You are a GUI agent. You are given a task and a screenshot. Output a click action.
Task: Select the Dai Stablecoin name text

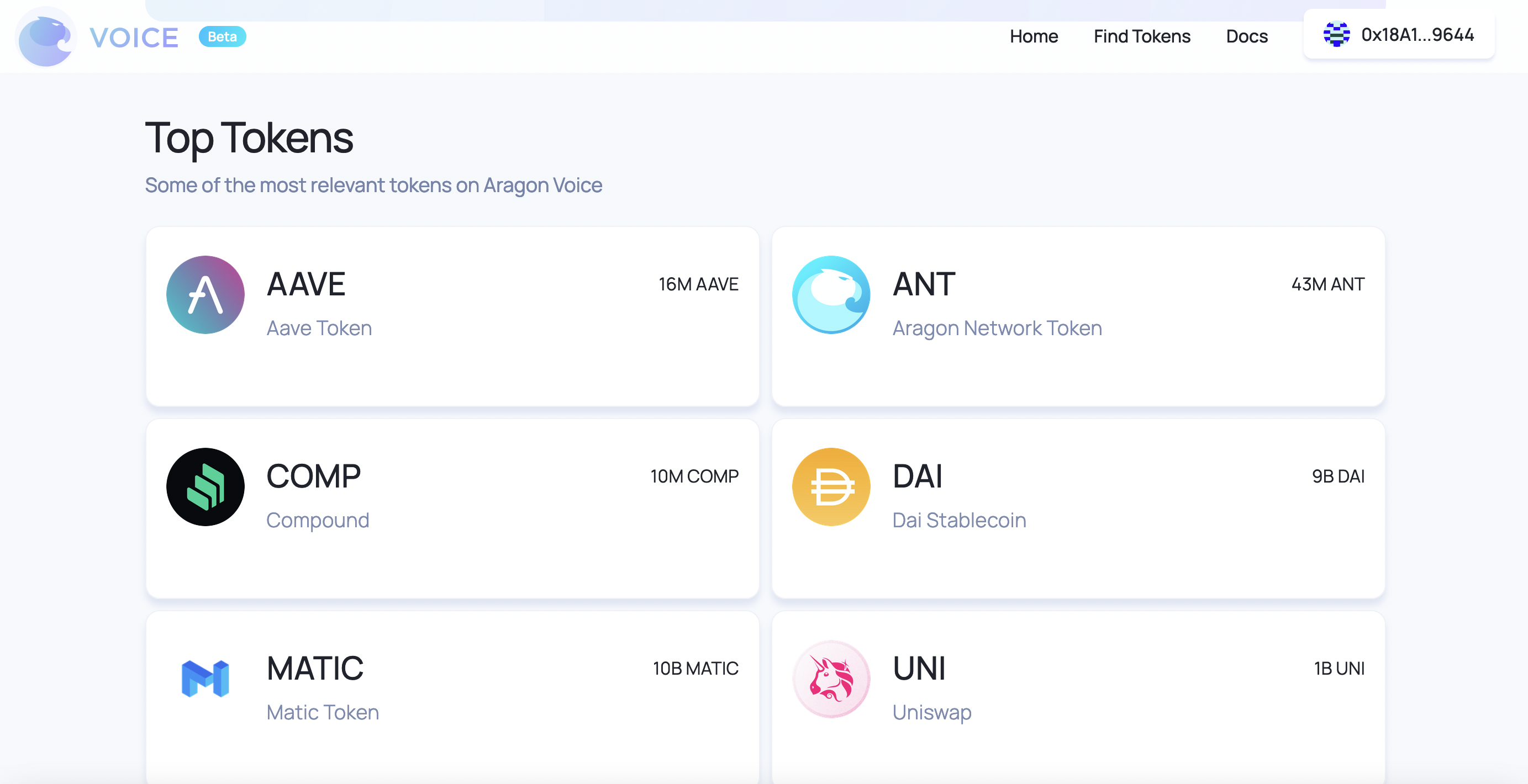pos(959,520)
